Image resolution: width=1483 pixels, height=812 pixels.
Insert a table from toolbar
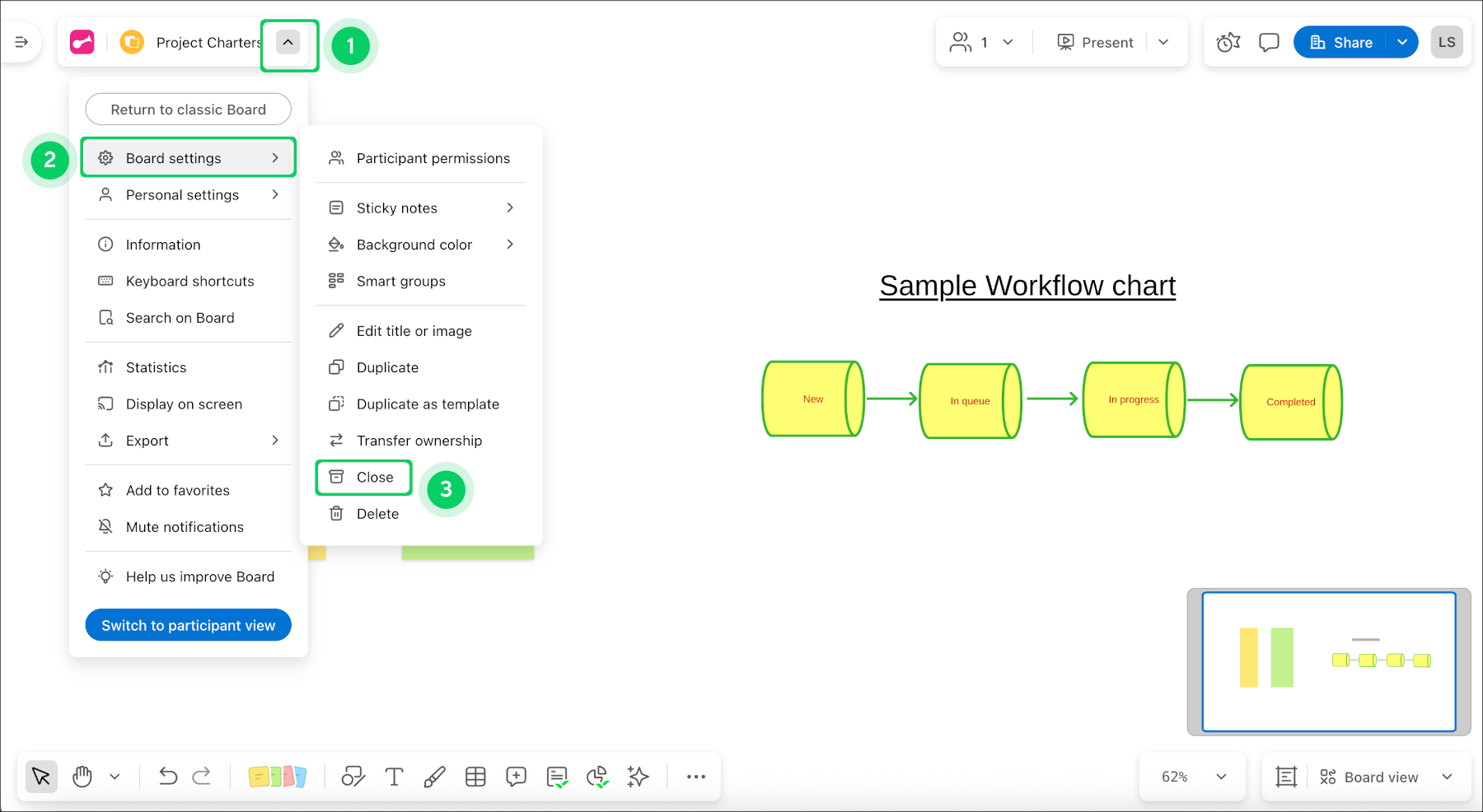[x=475, y=777]
